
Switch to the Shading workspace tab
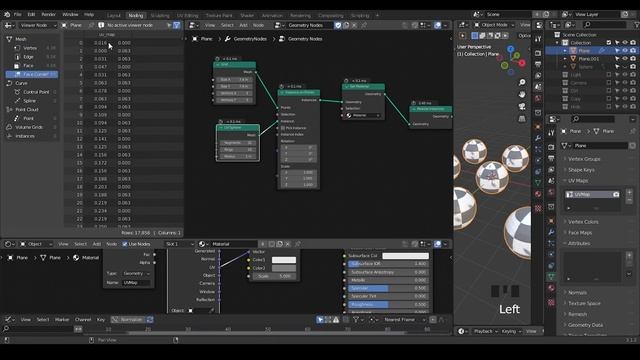[x=247, y=16]
